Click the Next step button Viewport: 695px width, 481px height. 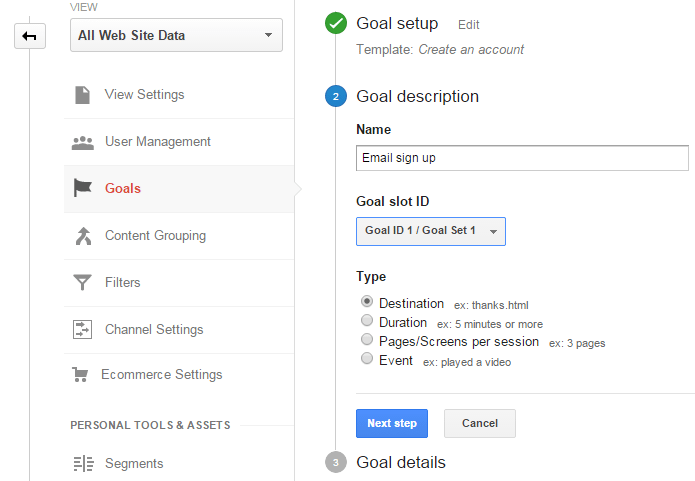click(x=392, y=423)
